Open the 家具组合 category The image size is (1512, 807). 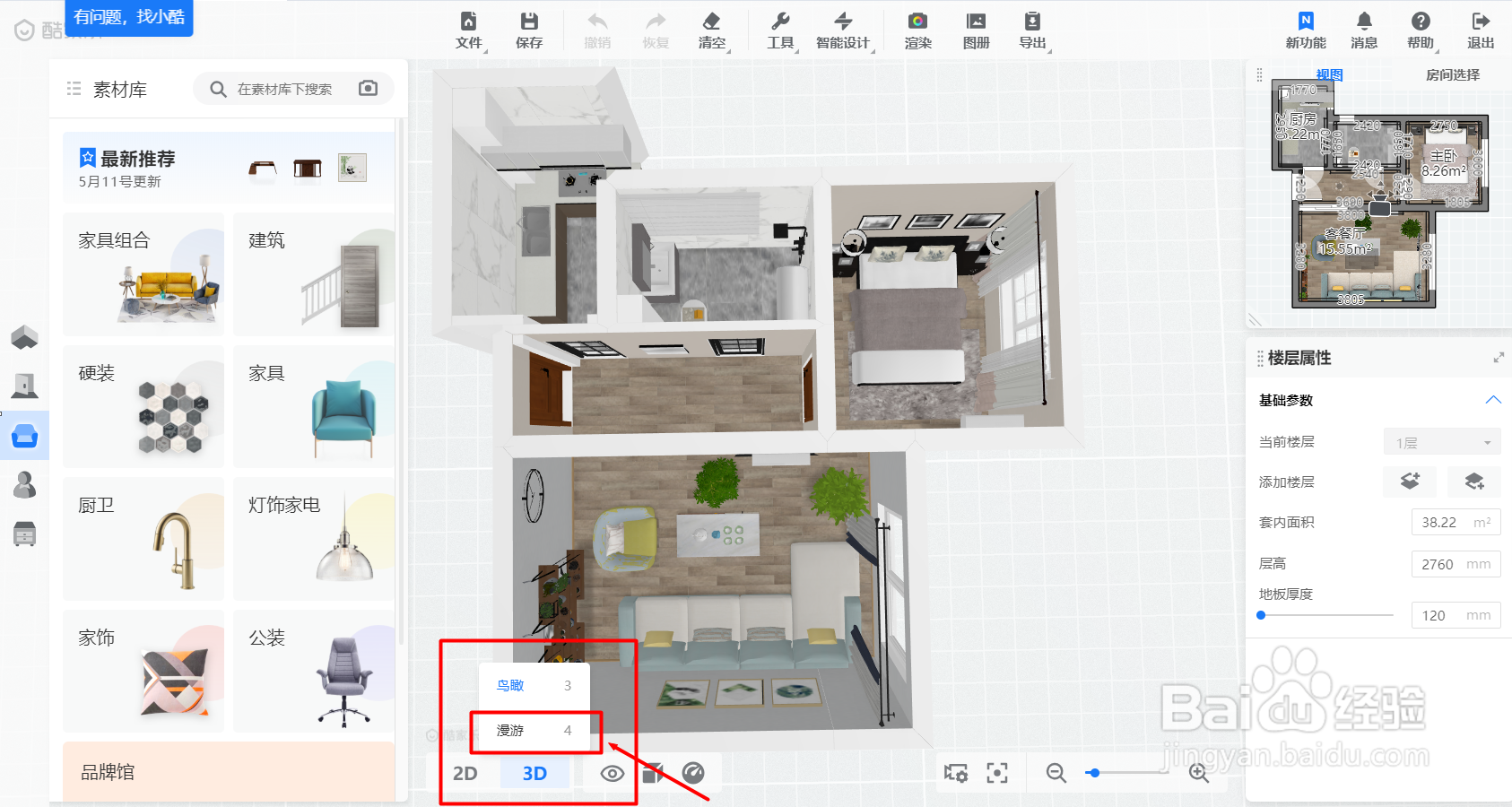(143, 274)
